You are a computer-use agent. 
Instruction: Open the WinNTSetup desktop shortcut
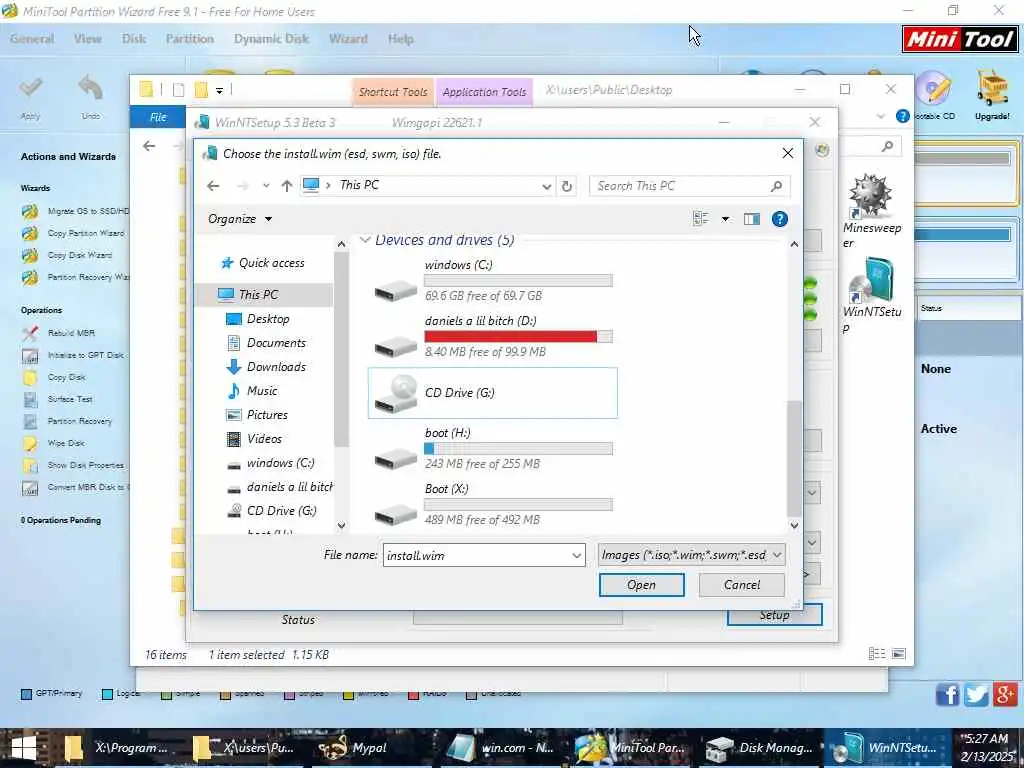point(871,295)
